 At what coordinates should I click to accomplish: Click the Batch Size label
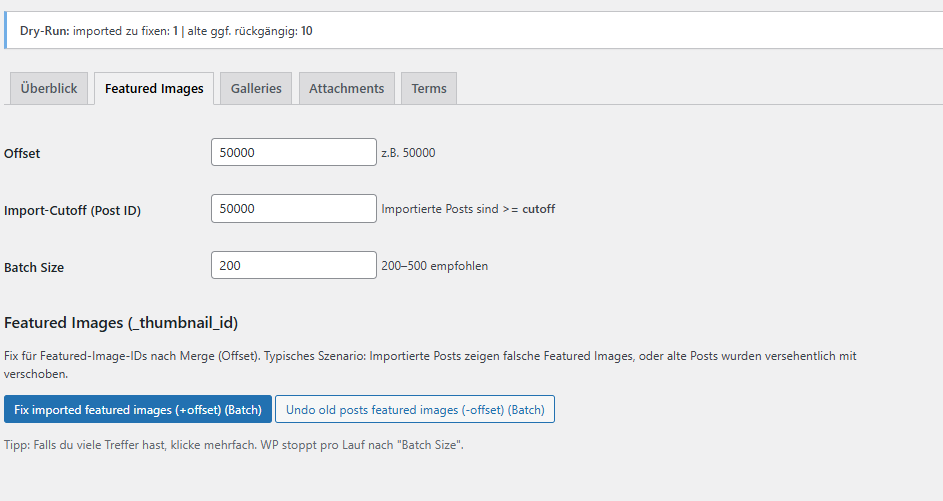(x=34, y=267)
